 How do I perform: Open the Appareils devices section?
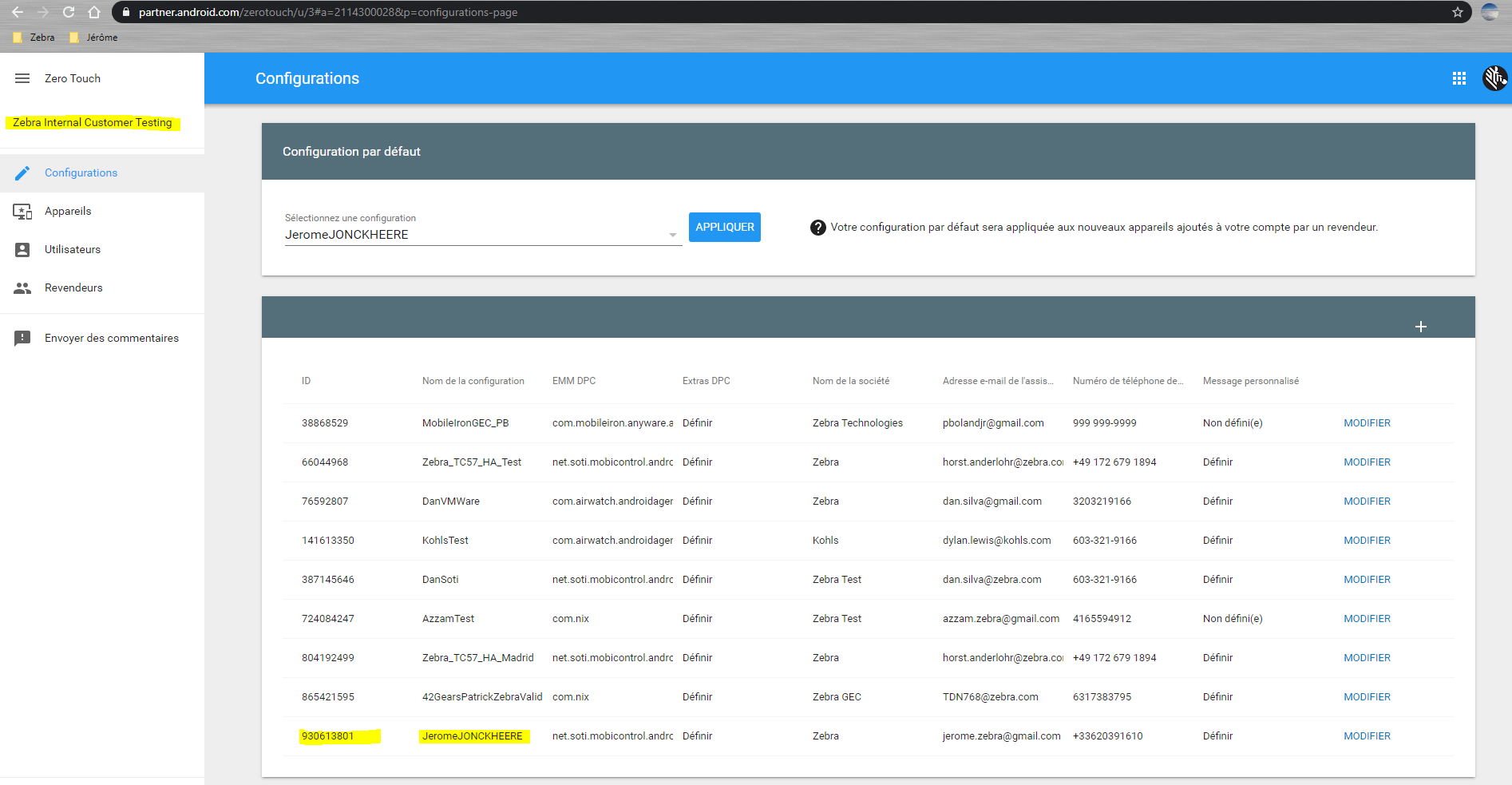click(23, 211)
